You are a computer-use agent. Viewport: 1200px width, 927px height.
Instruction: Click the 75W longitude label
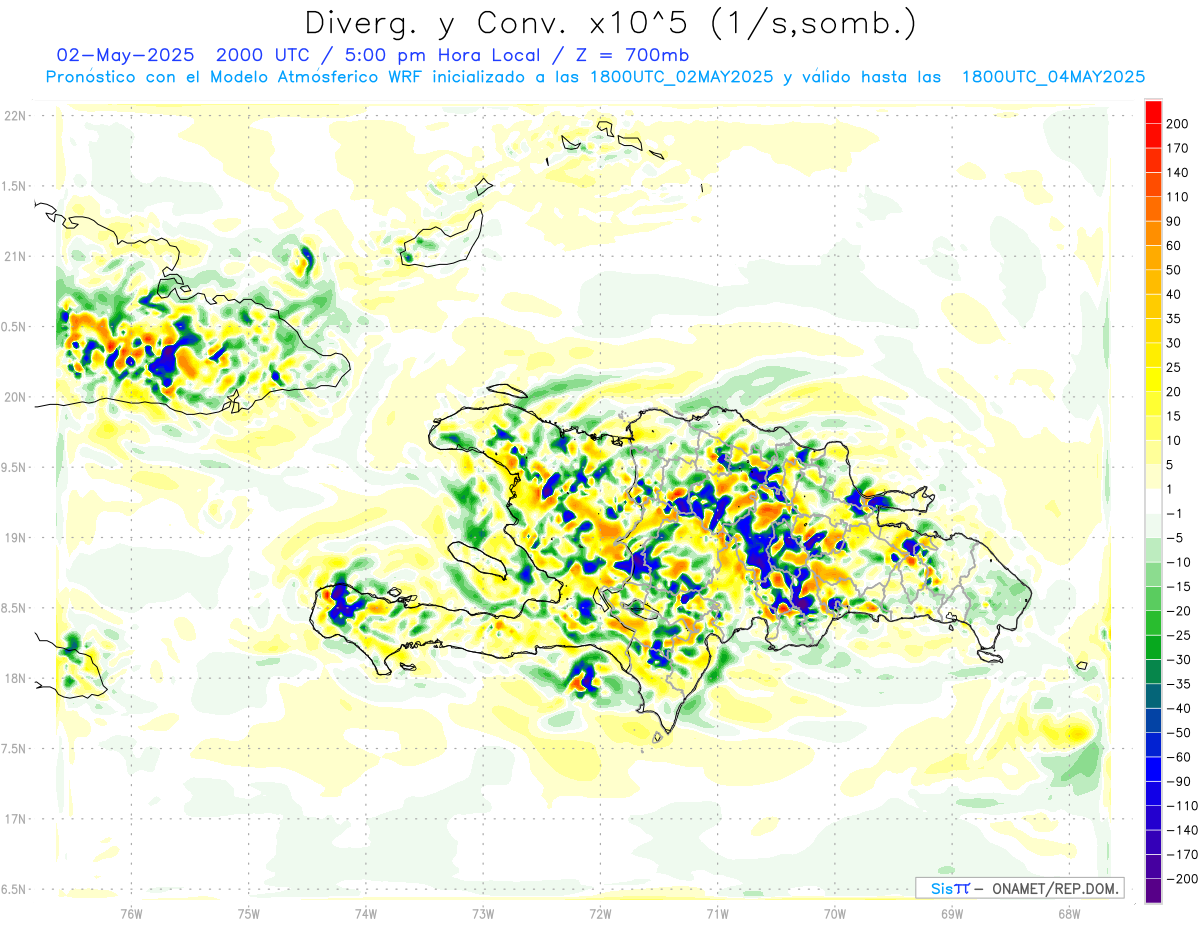[x=249, y=913]
